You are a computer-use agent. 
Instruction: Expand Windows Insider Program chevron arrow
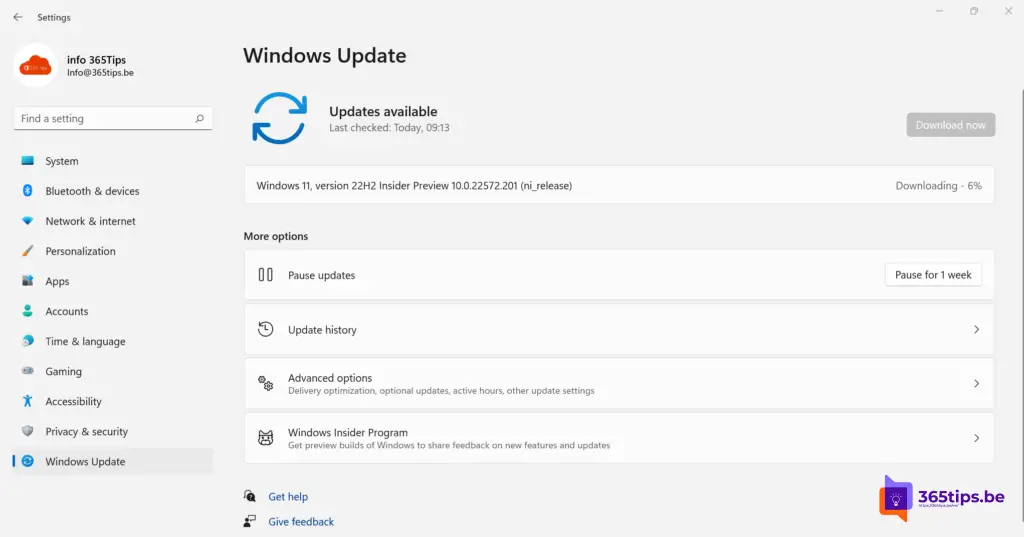click(x=976, y=438)
